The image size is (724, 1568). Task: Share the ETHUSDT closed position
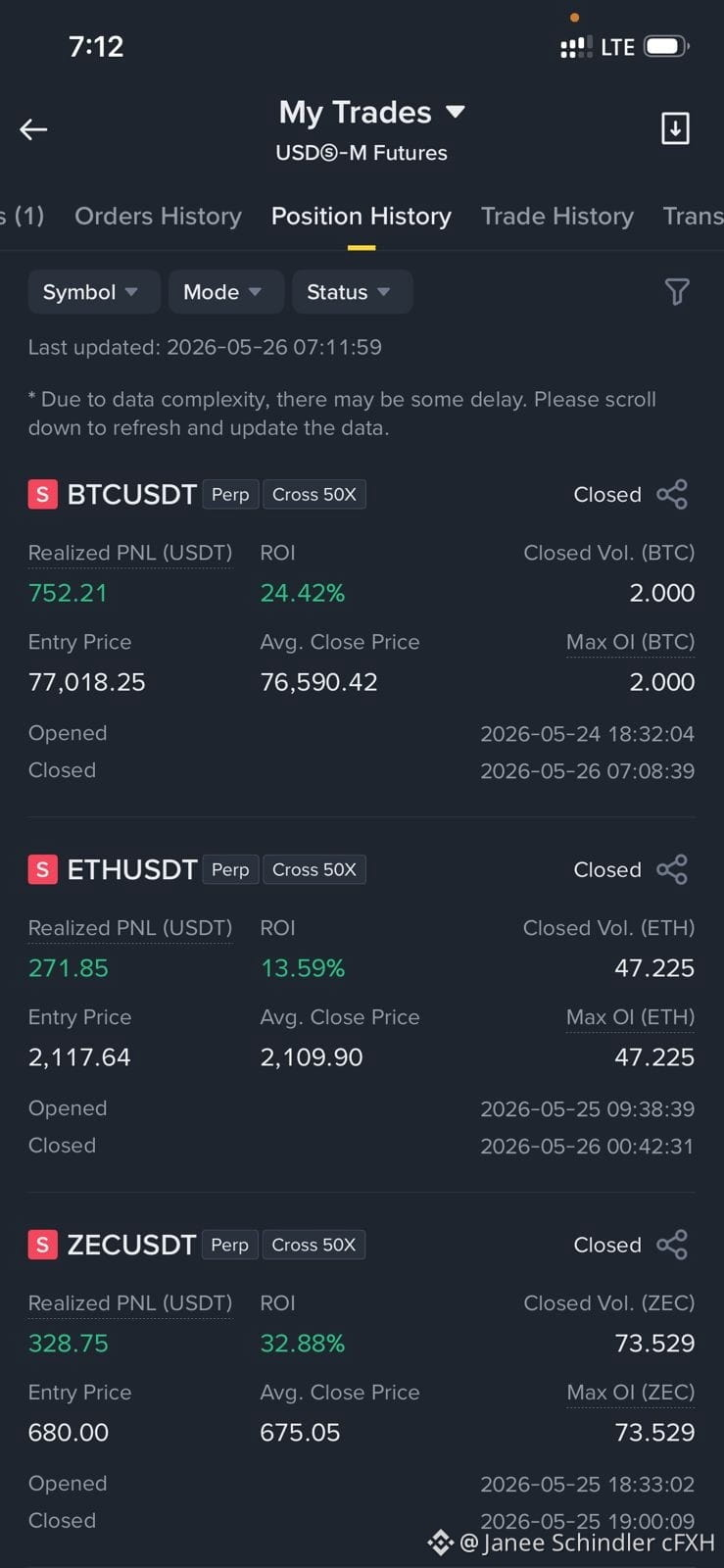[x=672, y=870]
